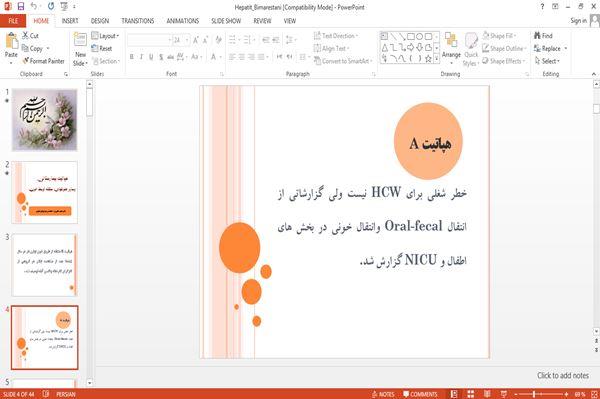Click the Reset slide button
This screenshot has height=399, width=600.
(x=102, y=49)
